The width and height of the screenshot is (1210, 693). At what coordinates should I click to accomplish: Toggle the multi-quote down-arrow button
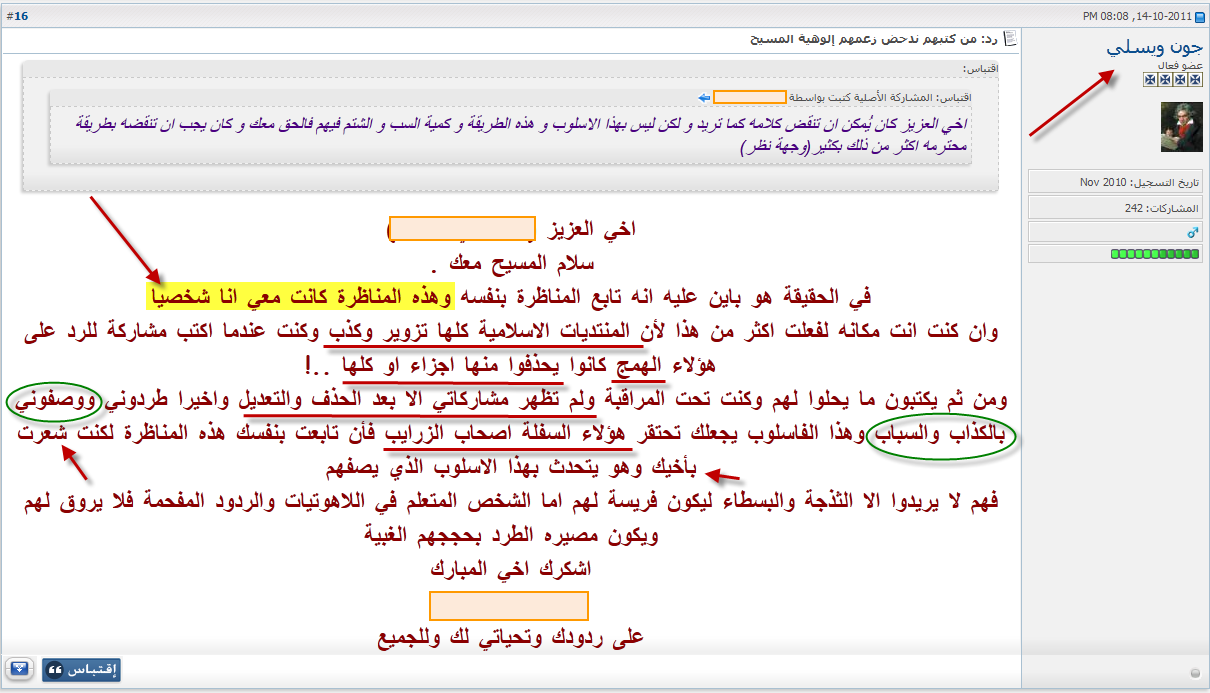pyautogui.click(x=19, y=669)
